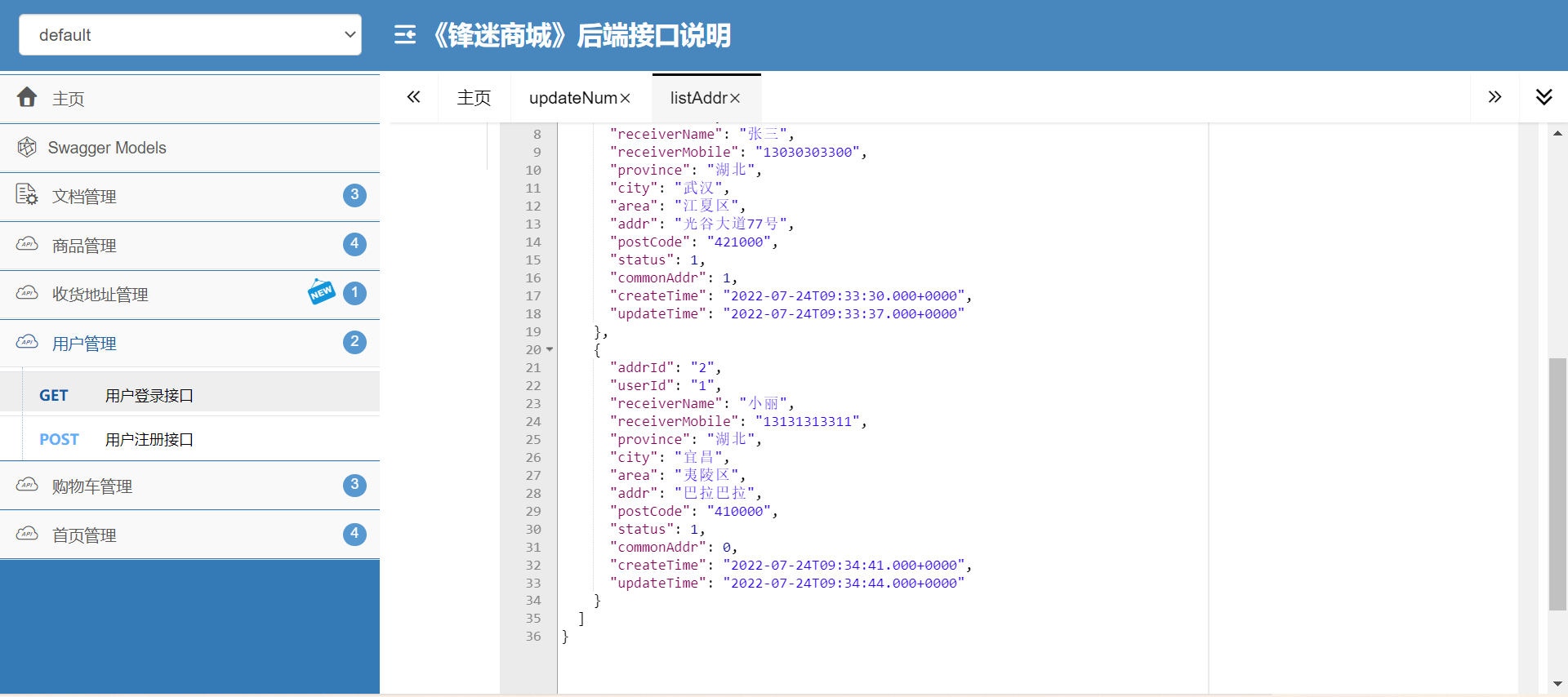Switch to the updateNum tab

(573, 98)
